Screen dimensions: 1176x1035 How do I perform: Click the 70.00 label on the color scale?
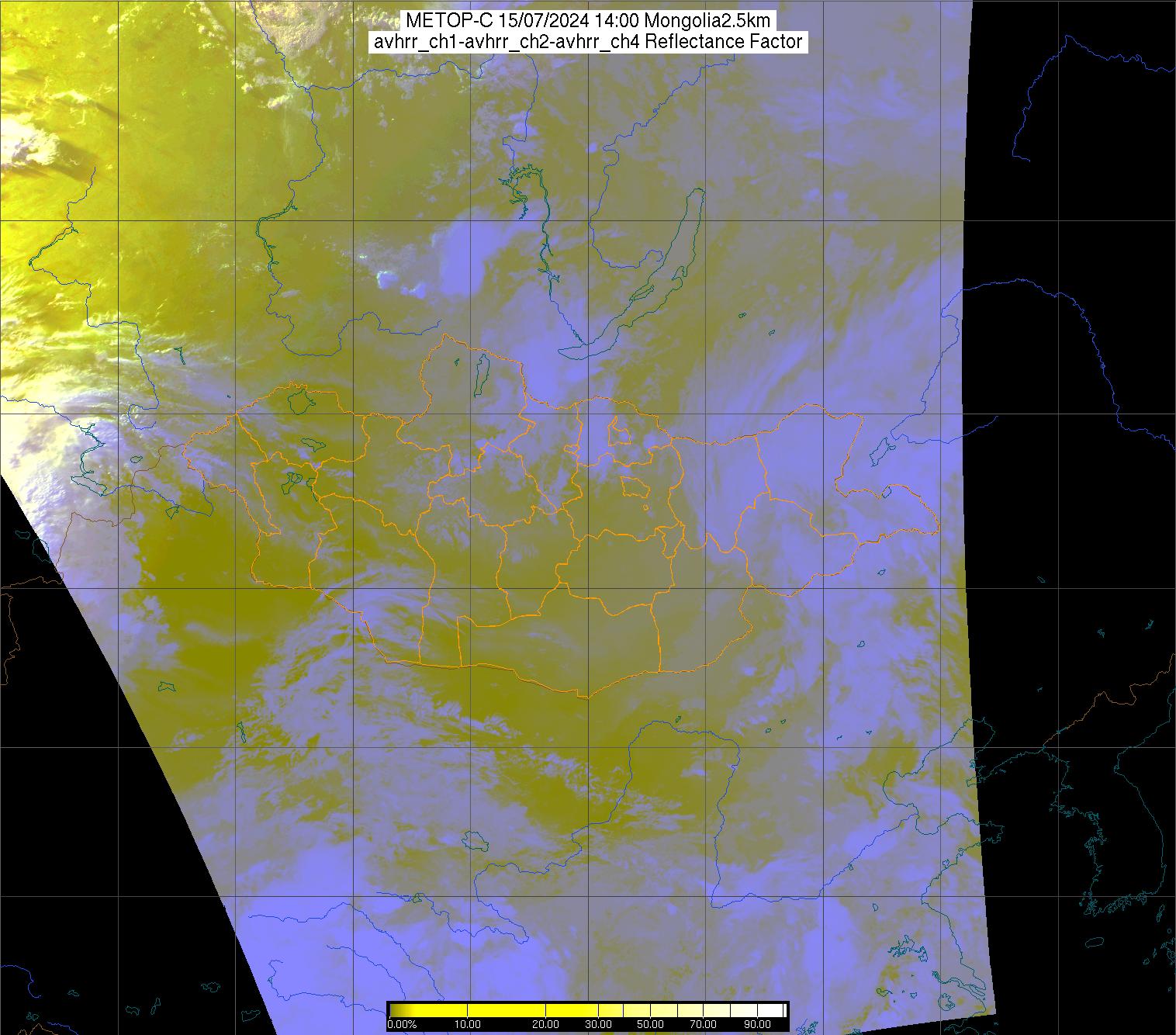tap(703, 1024)
